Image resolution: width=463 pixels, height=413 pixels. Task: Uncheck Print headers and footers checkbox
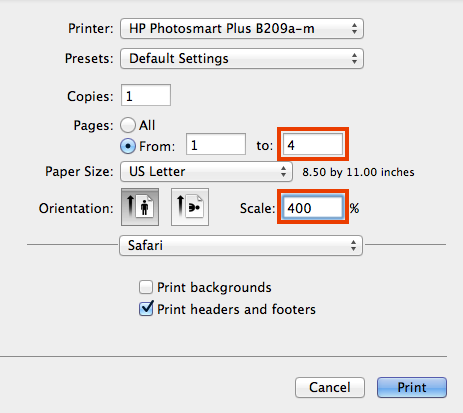point(146,308)
